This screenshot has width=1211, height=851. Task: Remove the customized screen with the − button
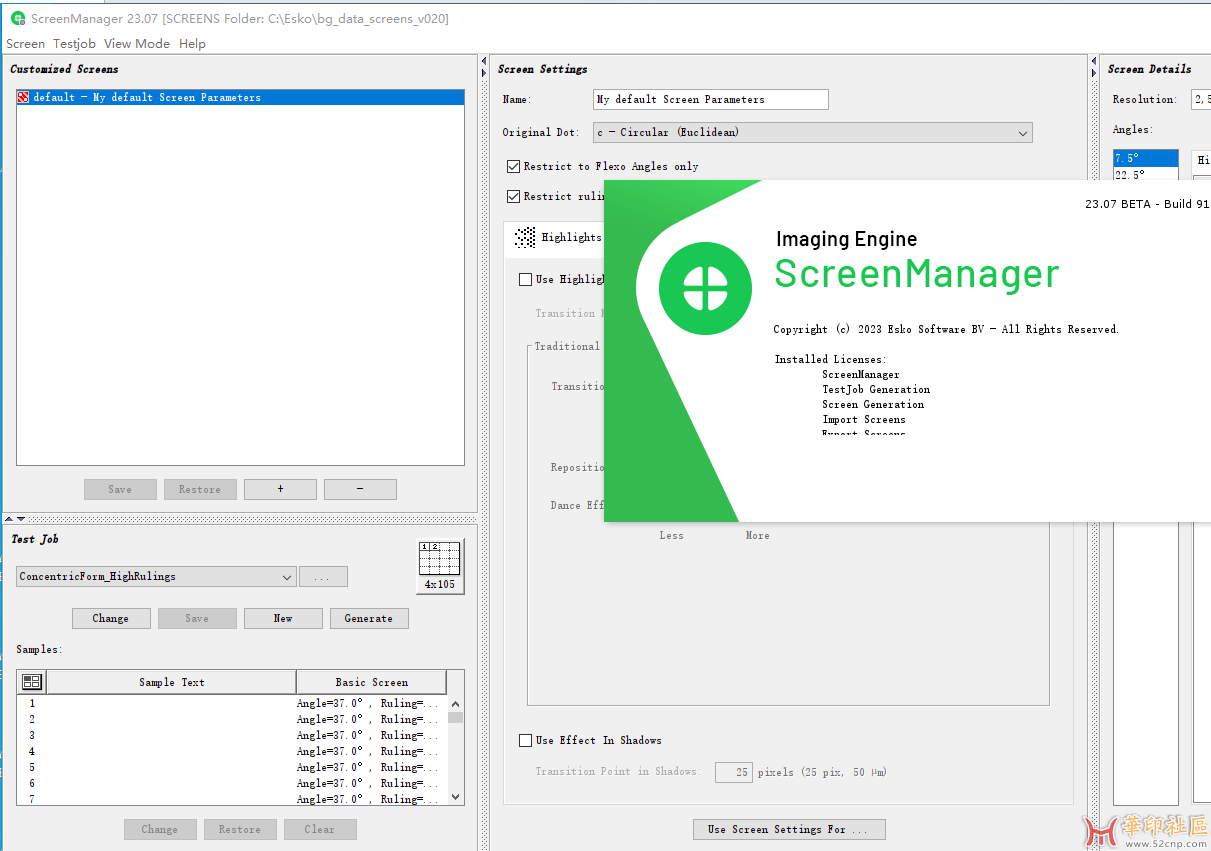[x=360, y=489]
